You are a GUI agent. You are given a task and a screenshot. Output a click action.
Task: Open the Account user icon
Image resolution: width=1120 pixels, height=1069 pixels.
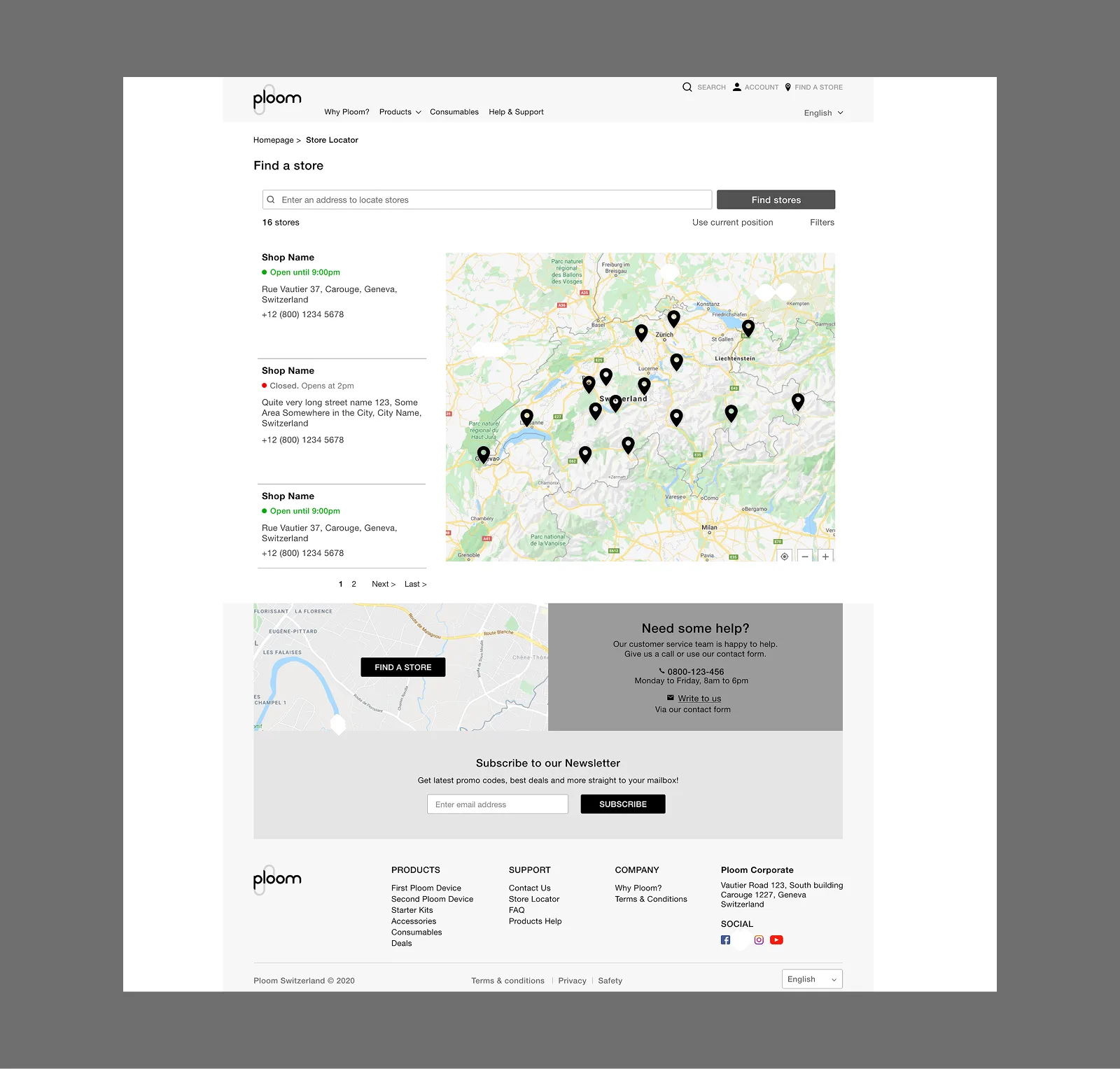736,87
